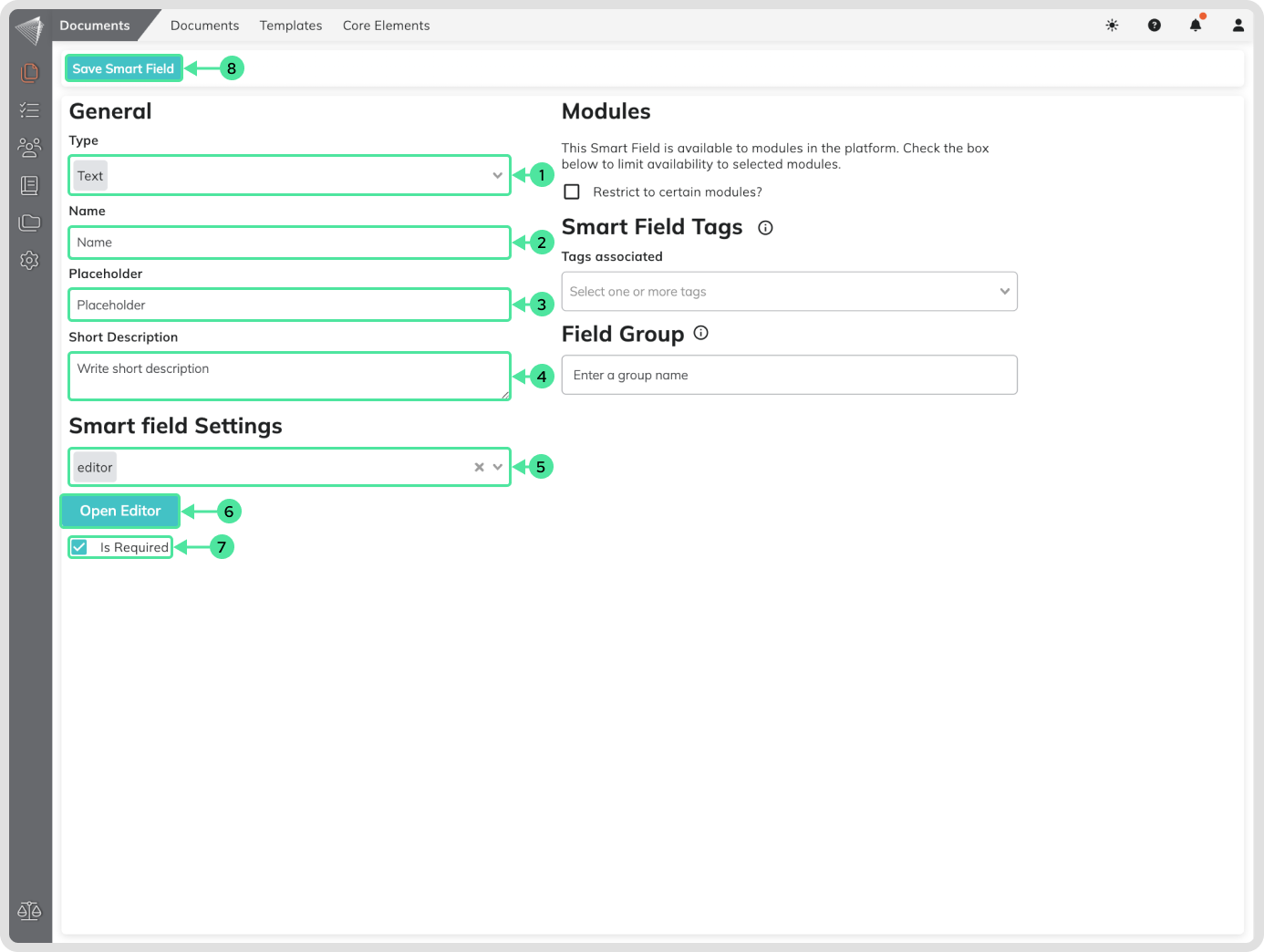
Task: Open the Tags associated dropdown
Action: coord(1004,292)
